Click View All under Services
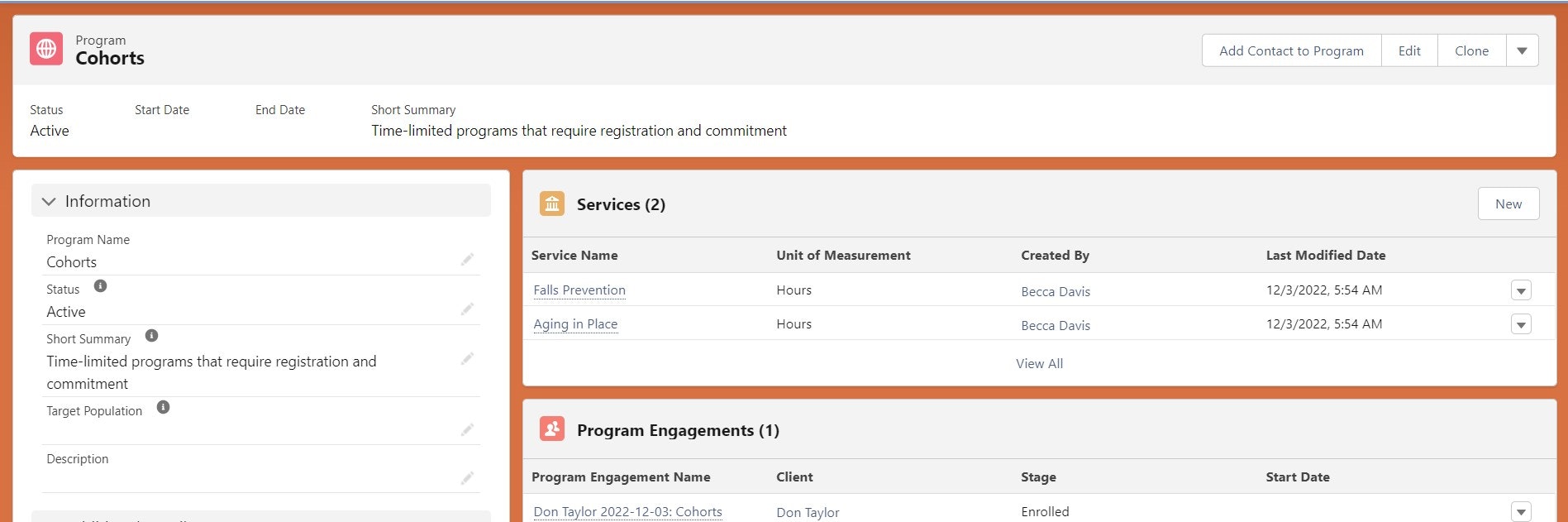The height and width of the screenshot is (522, 1568). pos(1039,363)
